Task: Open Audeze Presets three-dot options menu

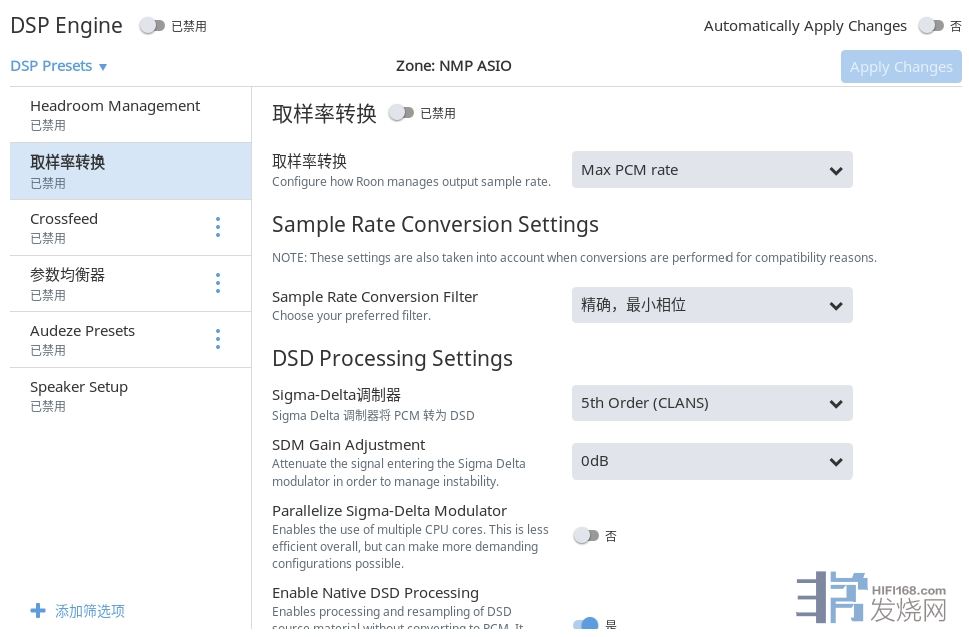Action: (x=218, y=339)
